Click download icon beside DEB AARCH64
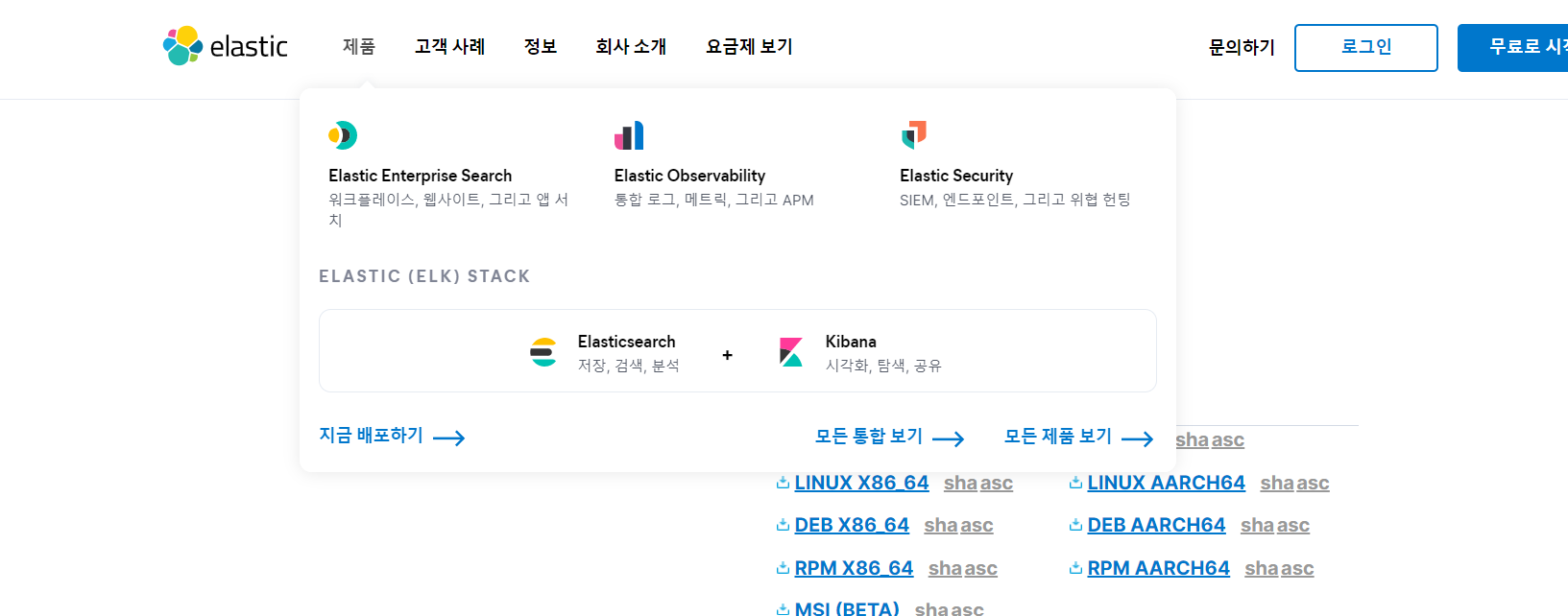This screenshot has width=1568, height=616. (1075, 525)
